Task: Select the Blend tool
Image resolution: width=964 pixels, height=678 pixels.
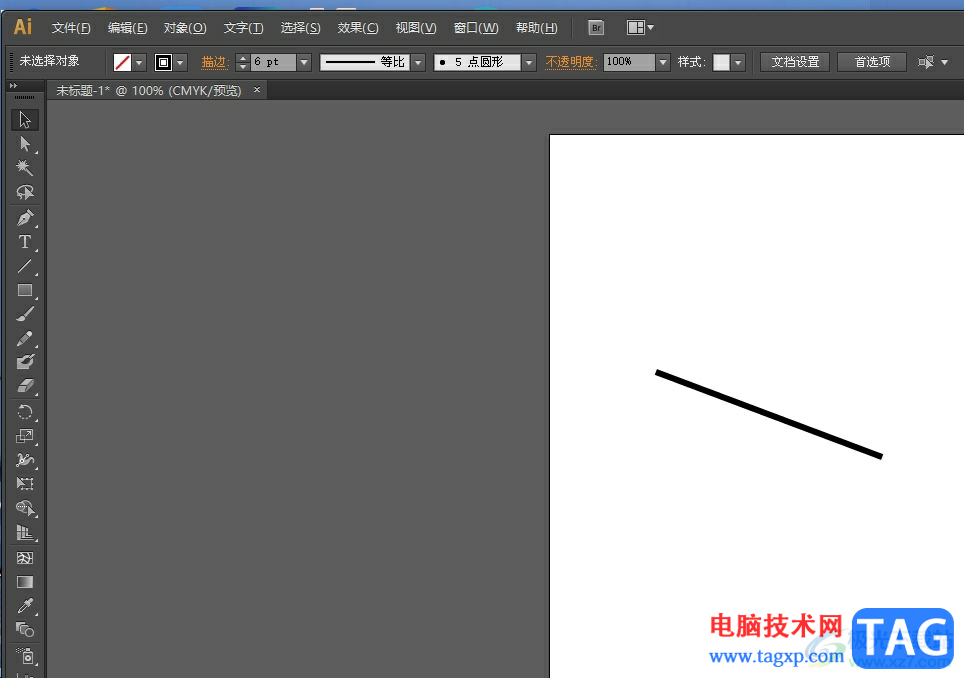Action: point(25,630)
